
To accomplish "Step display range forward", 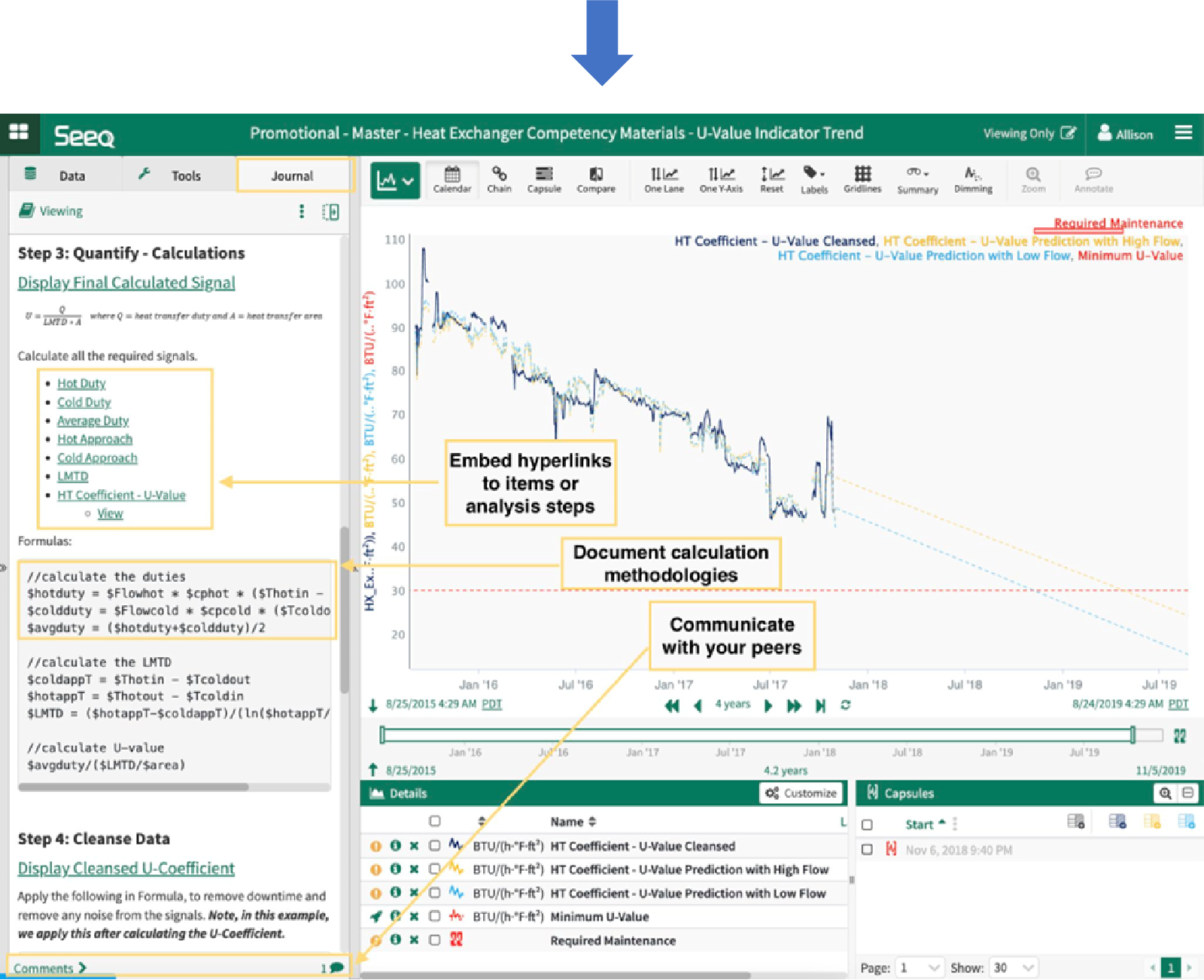I will coord(768,705).
